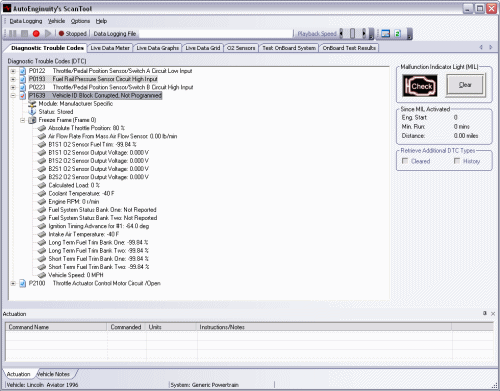Open toolbar options after Playback Speed slider

[371, 34]
